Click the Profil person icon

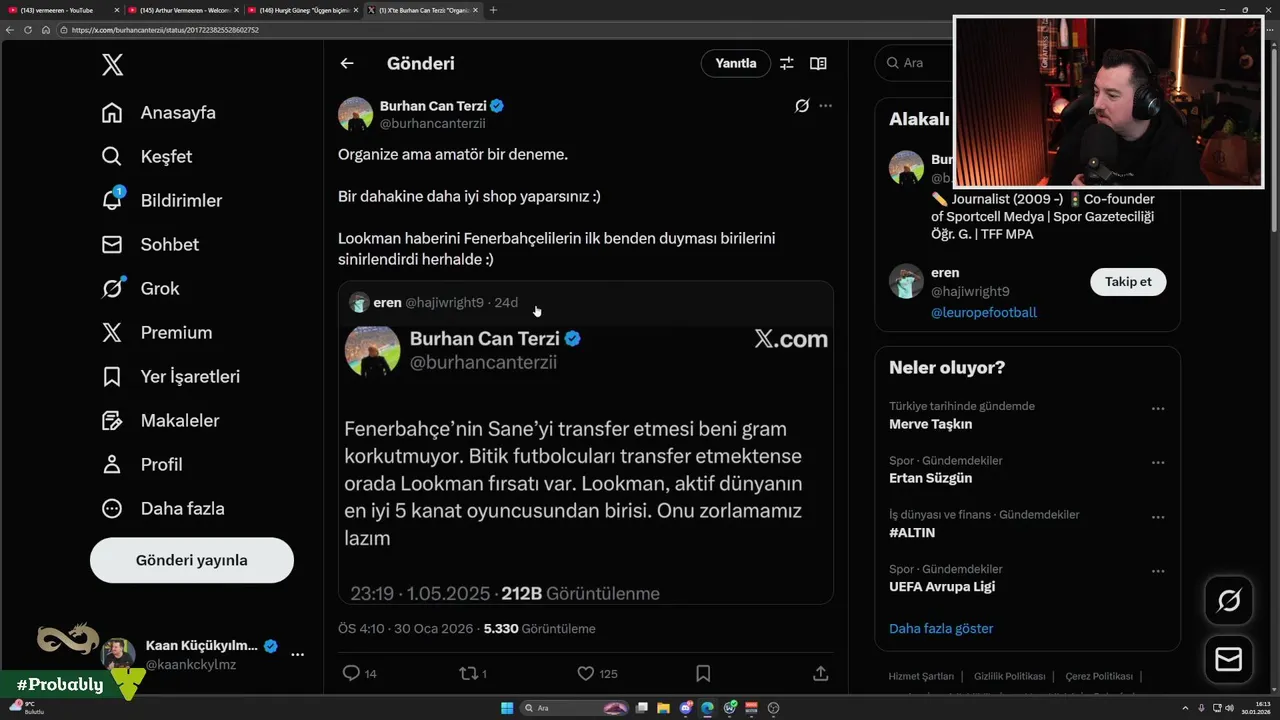[112, 465]
